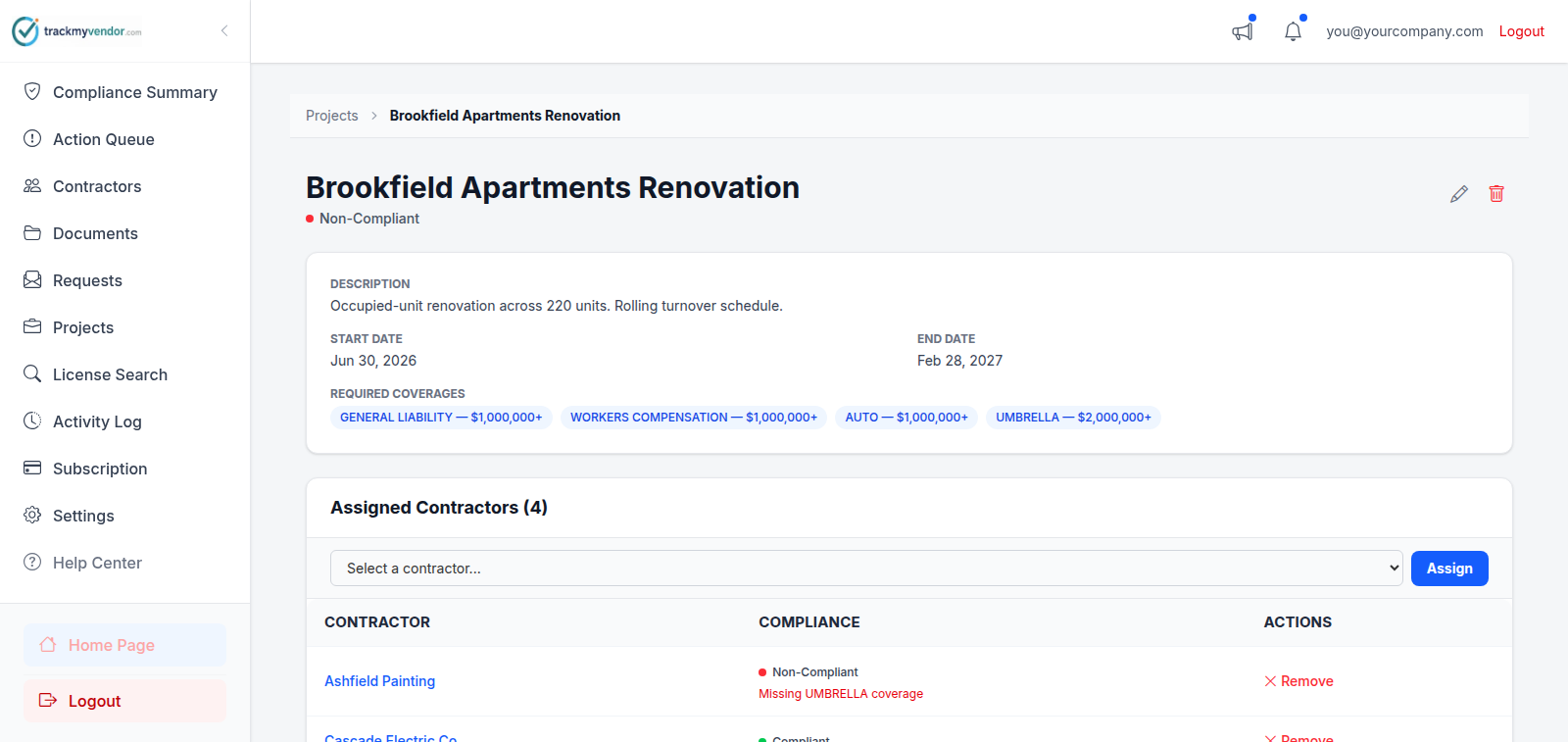The image size is (1568, 742).
Task: Click the Documents folder icon
Action: [32, 232]
